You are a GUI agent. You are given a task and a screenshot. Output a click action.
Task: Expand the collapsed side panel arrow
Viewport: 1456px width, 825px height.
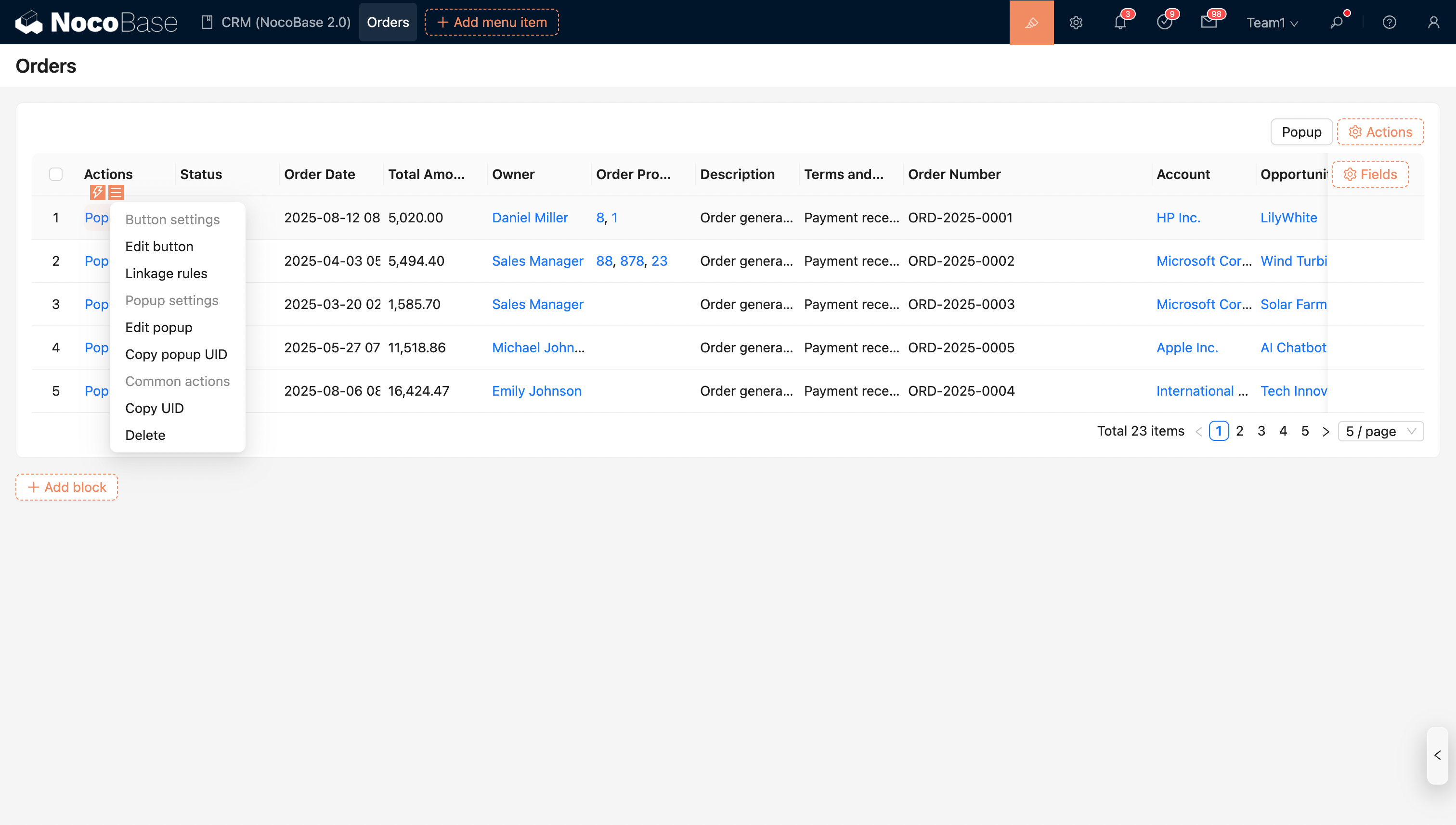pos(1437,755)
